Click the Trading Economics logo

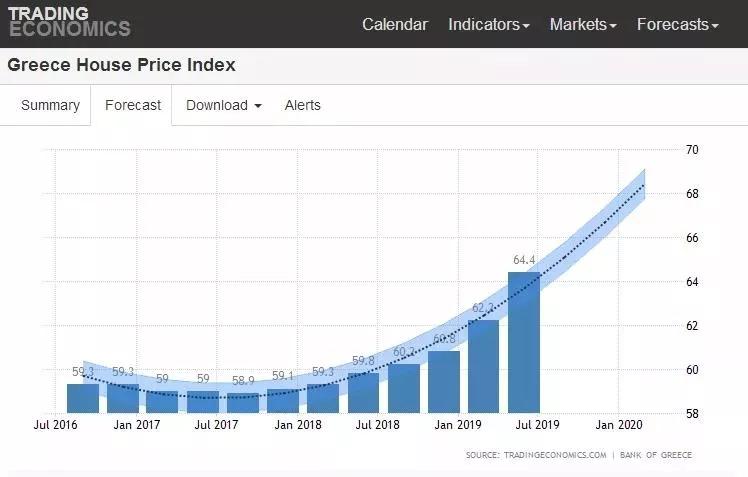67,22
